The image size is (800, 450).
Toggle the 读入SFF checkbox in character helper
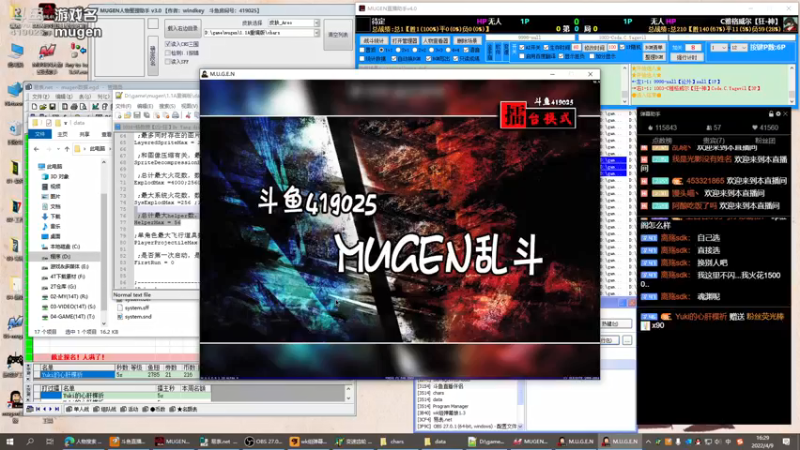tap(168, 62)
